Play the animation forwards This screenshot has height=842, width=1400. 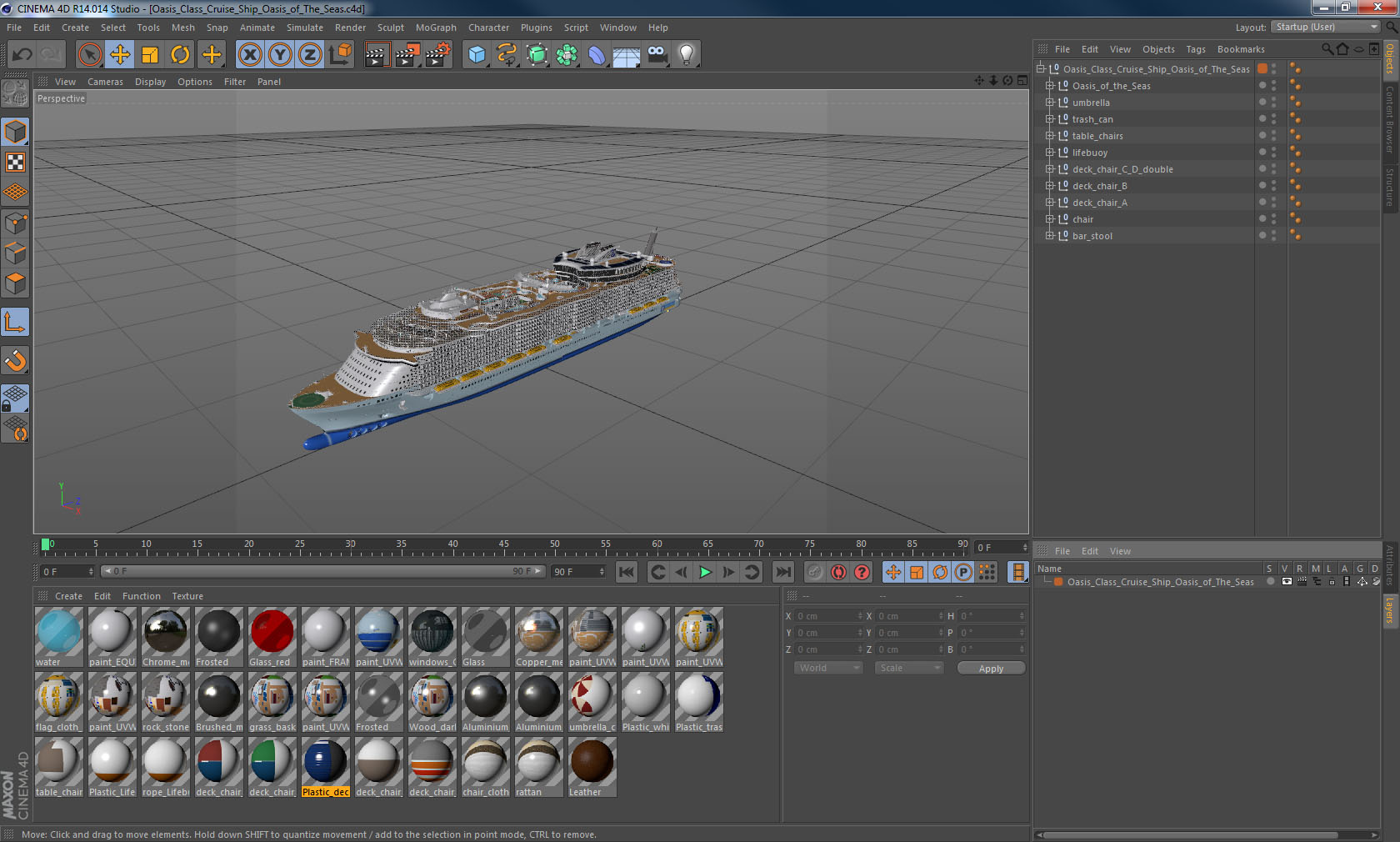pyautogui.click(x=705, y=572)
